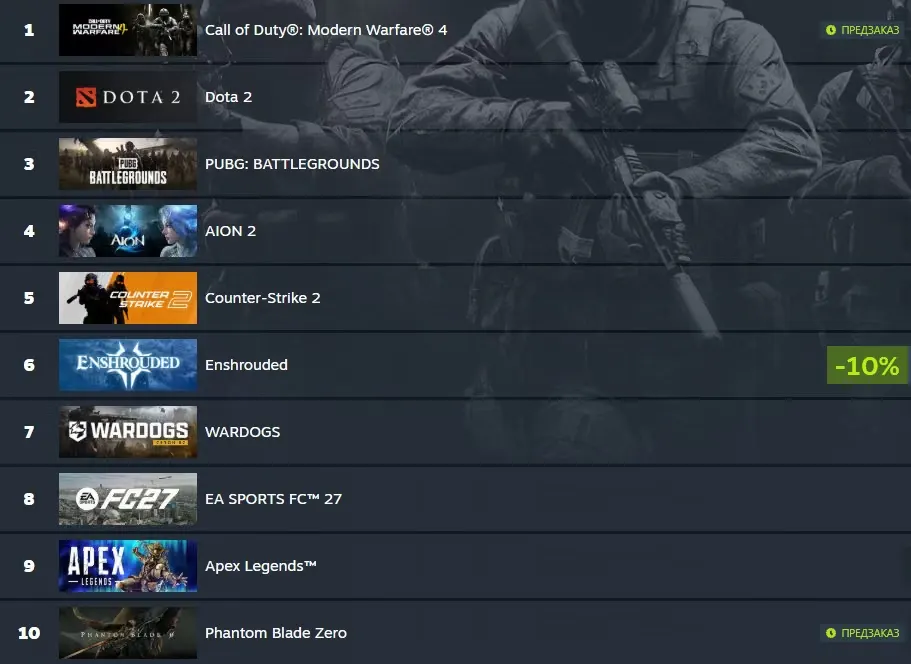
Task: Click the PUBG: BATTLEGROUNDS title text
Action: tap(292, 164)
